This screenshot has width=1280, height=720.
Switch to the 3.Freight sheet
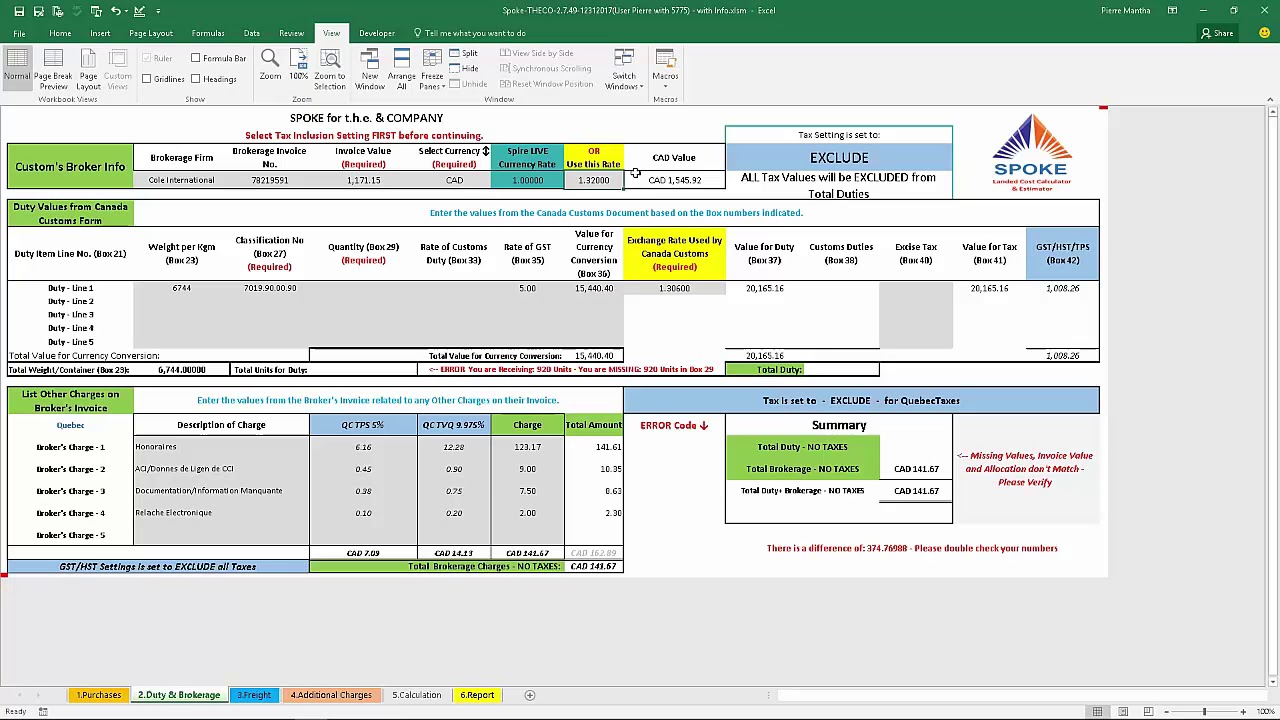click(254, 695)
